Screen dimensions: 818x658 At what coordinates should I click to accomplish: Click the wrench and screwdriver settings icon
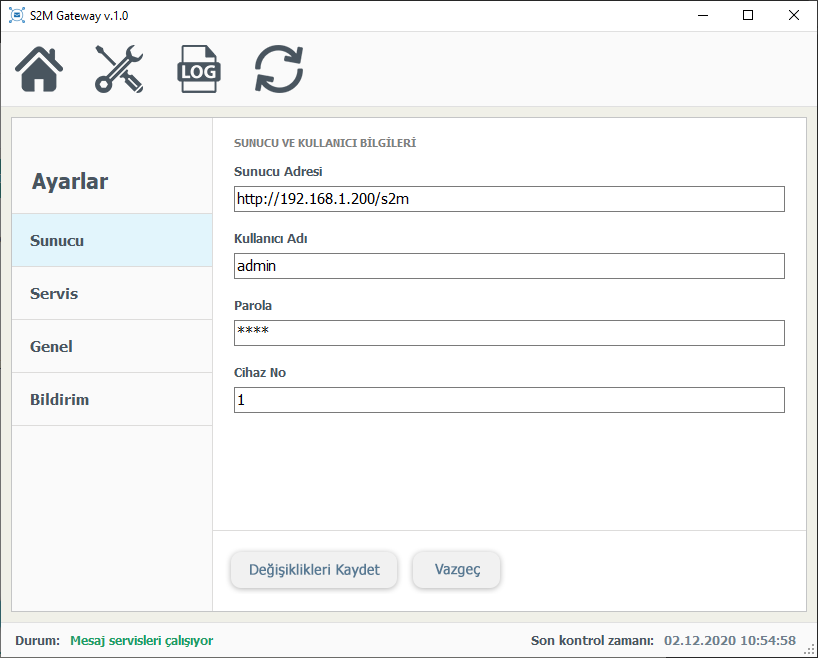click(119, 69)
